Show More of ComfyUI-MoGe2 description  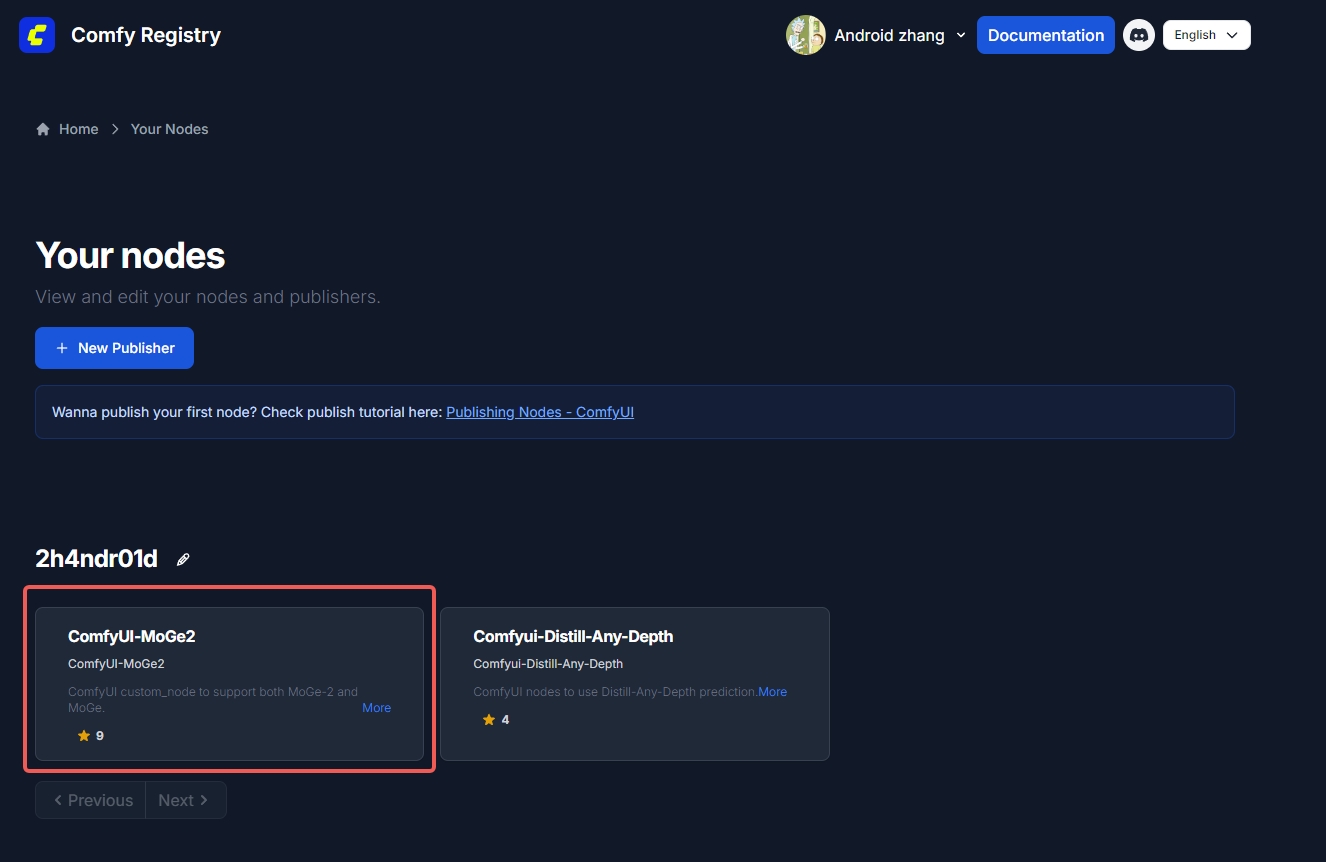376,708
